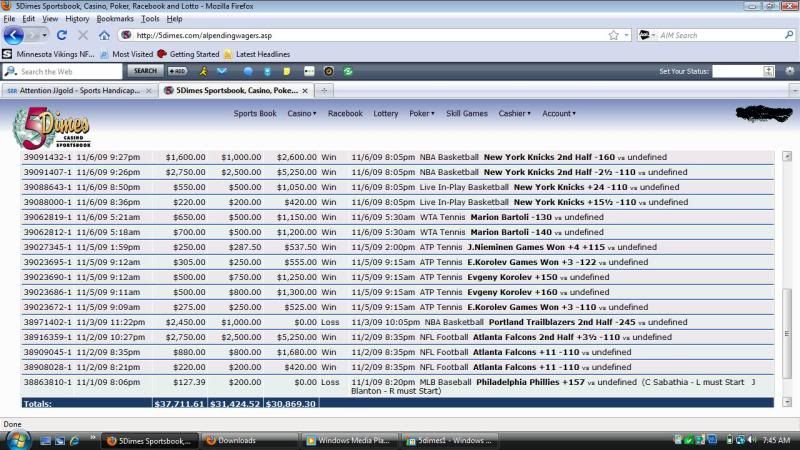Click the volume speaker tray icon
Screen dimensions: 800x450
point(752,440)
